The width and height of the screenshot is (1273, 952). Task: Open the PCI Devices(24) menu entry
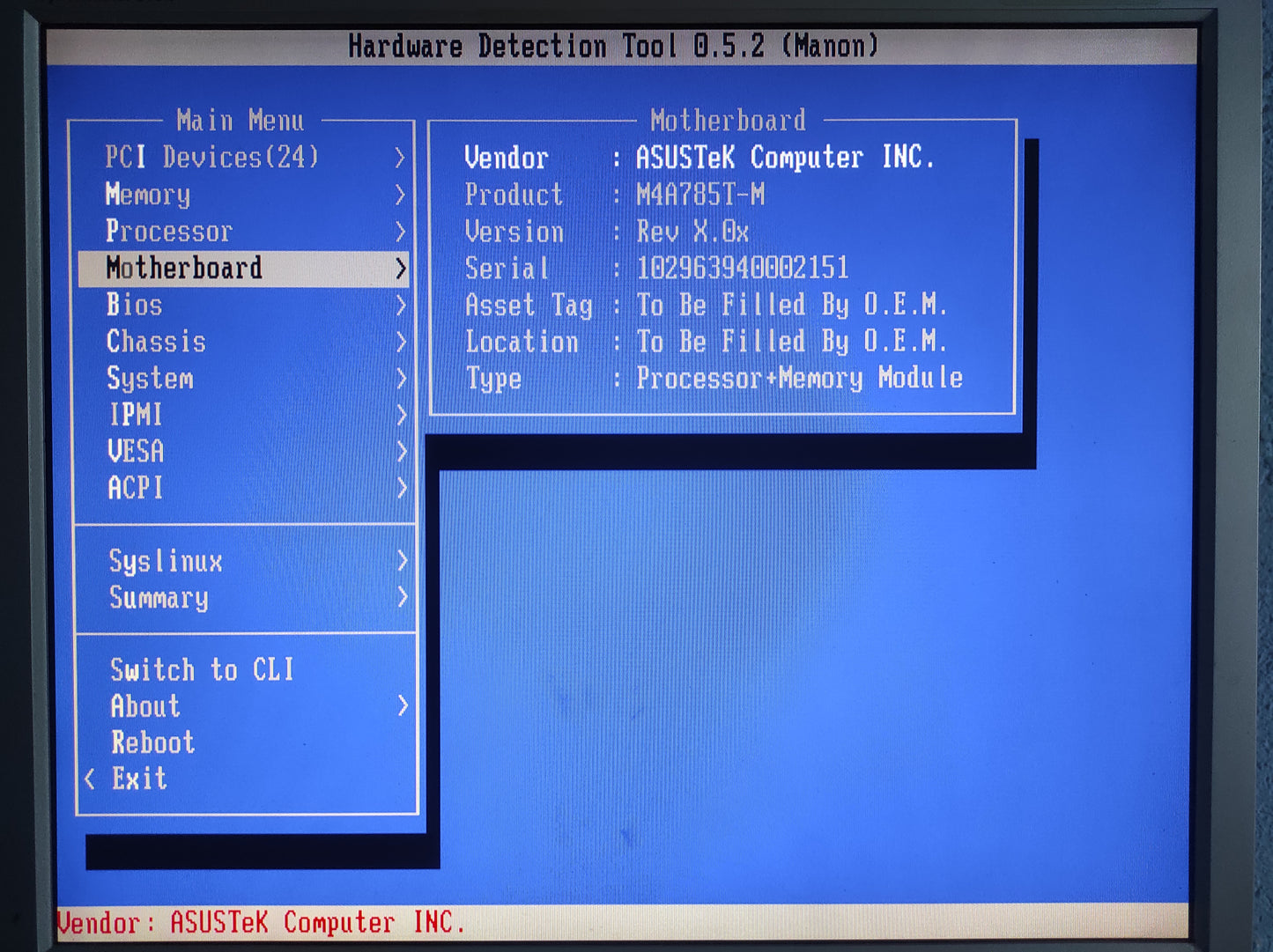(211, 158)
